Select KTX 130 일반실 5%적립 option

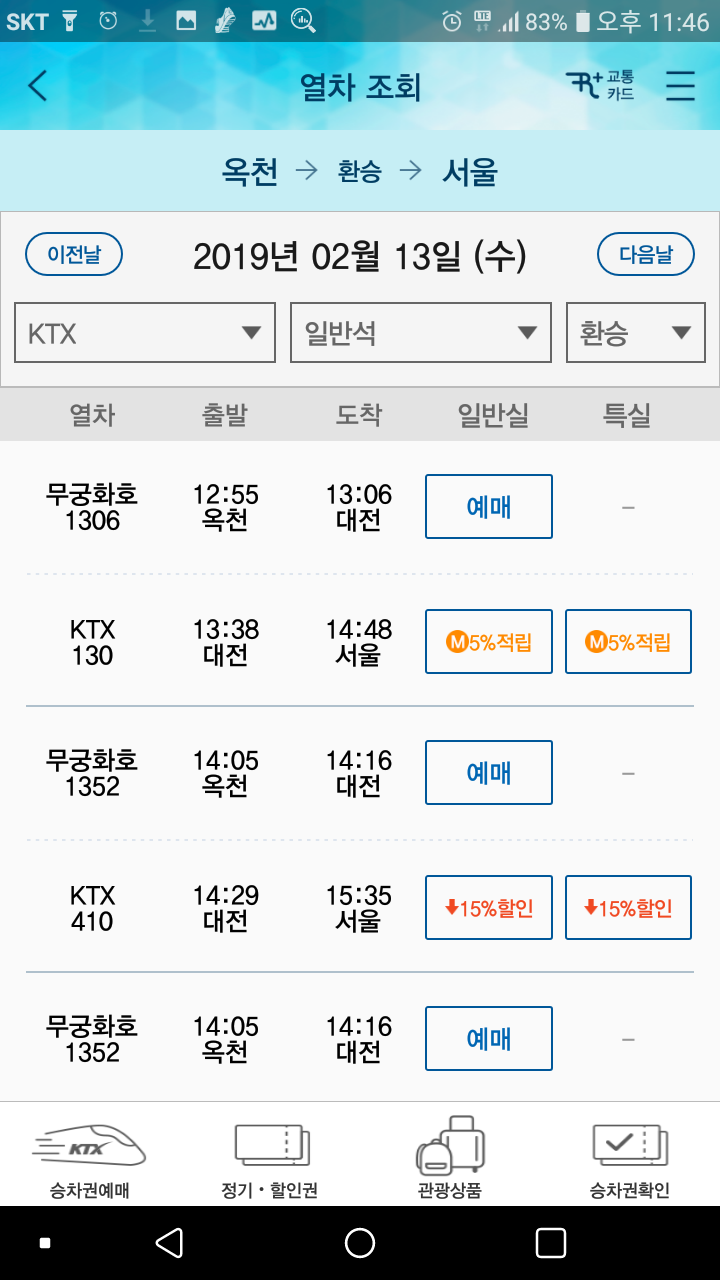click(x=489, y=641)
